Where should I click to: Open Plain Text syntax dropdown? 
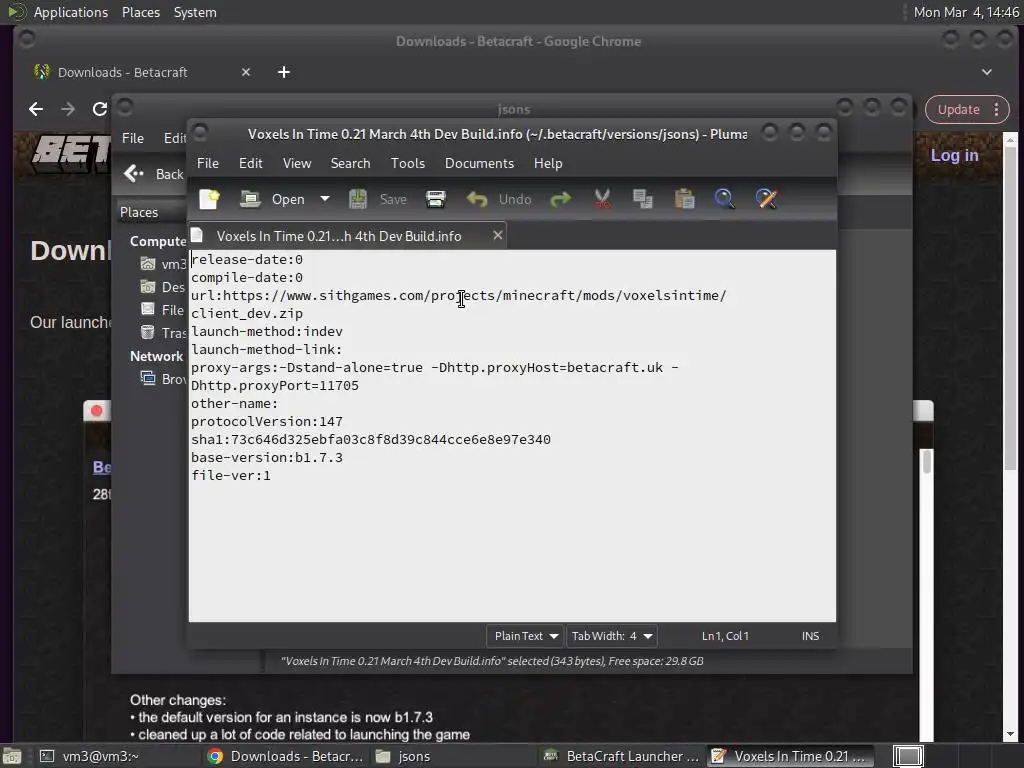click(x=526, y=636)
